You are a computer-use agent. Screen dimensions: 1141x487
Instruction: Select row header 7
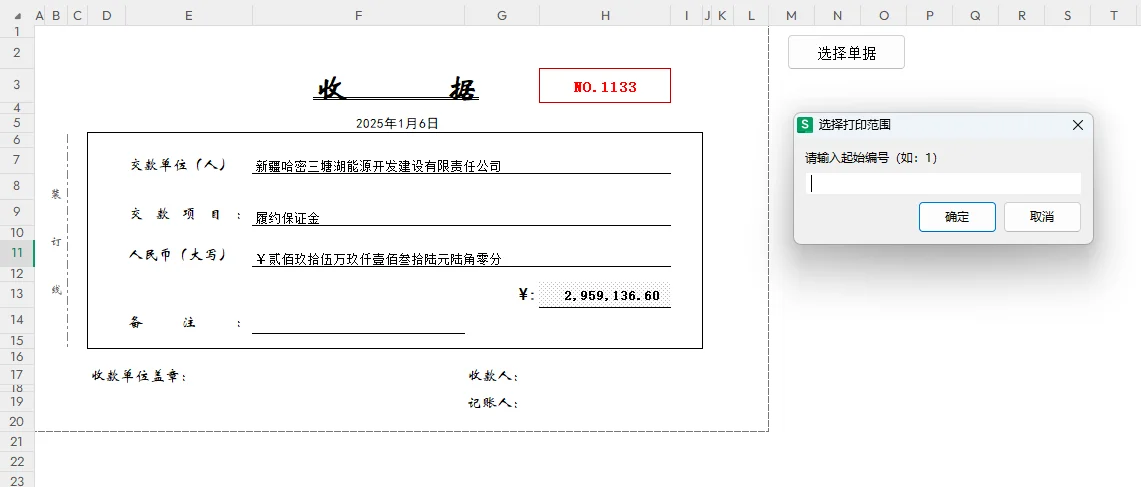[17, 159]
